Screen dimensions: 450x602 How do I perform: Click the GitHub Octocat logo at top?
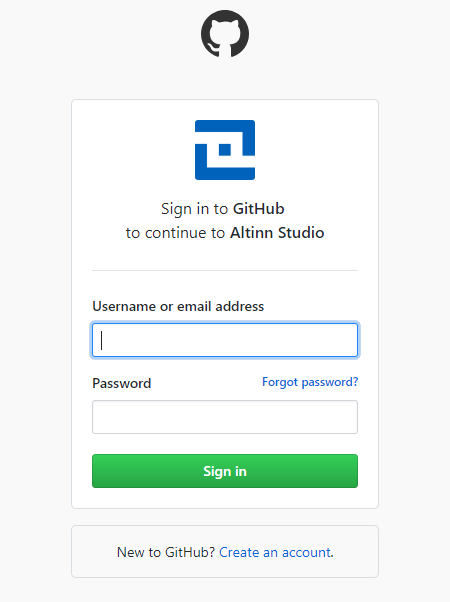click(x=225, y=33)
